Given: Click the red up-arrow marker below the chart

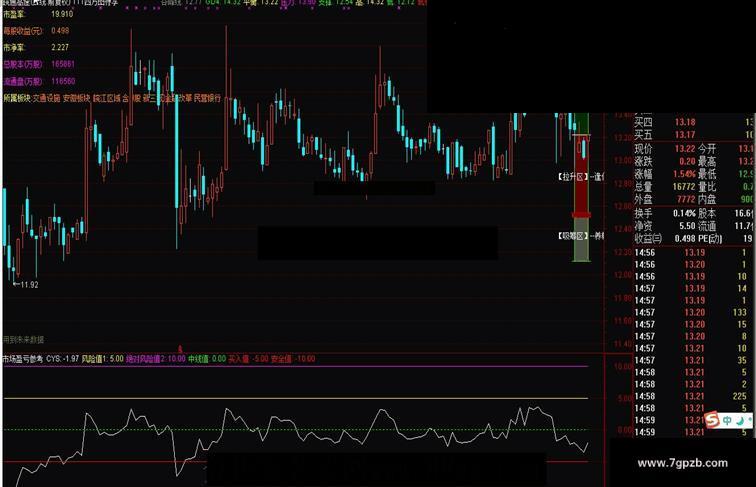Looking at the screenshot, I should click(x=180, y=349).
